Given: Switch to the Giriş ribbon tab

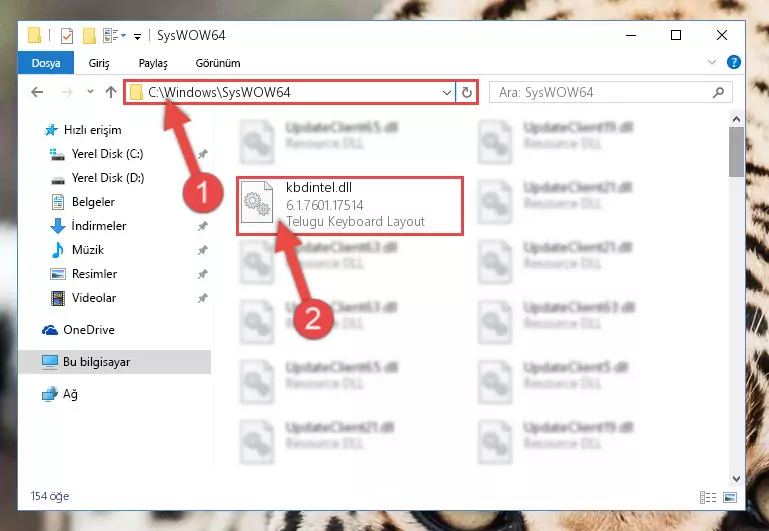Looking at the screenshot, I should point(99,63).
